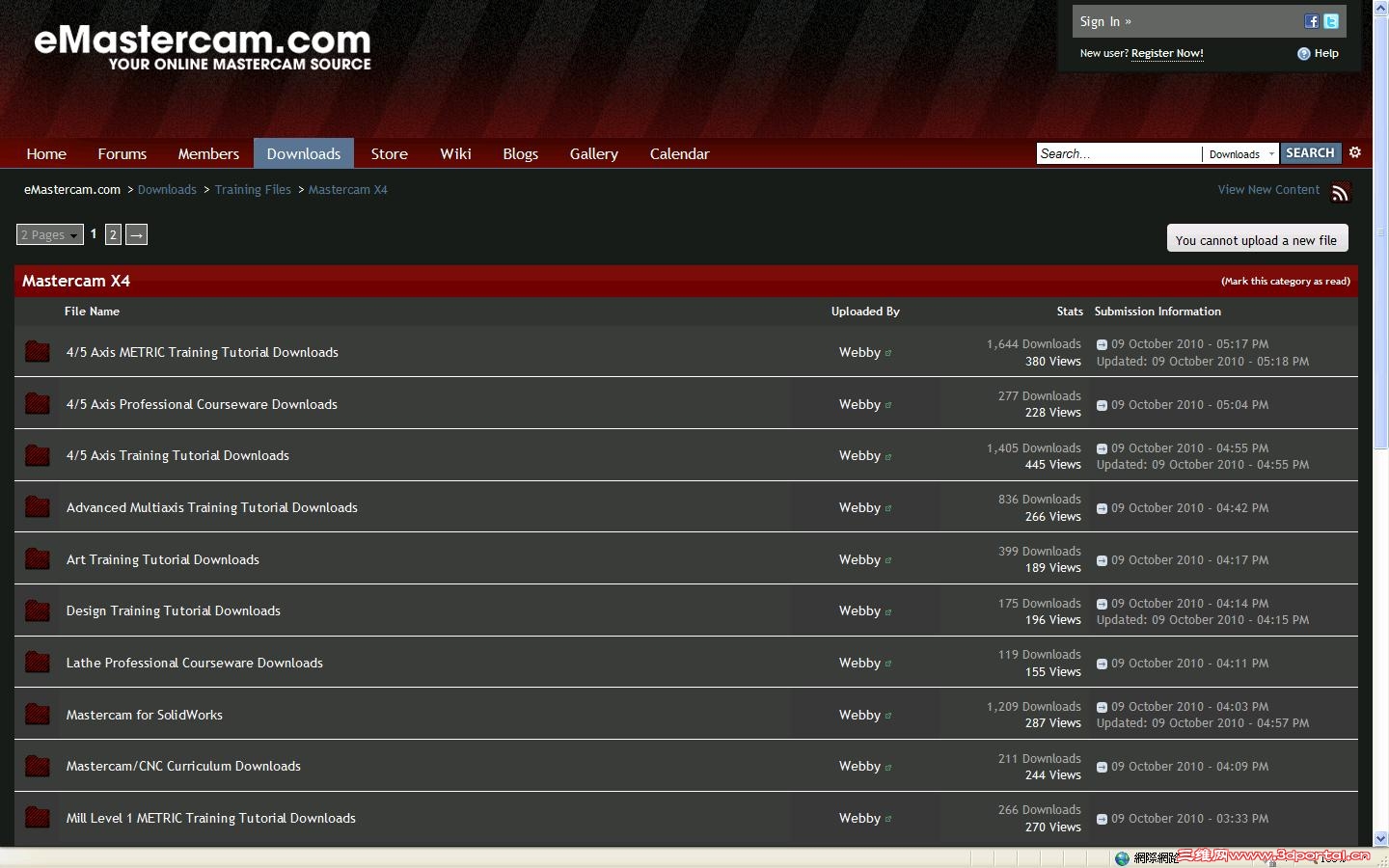Click folder icon for 4/5 Axis METRIC Training Tutorial
The image size is (1389, 868).
pos(38,352)
